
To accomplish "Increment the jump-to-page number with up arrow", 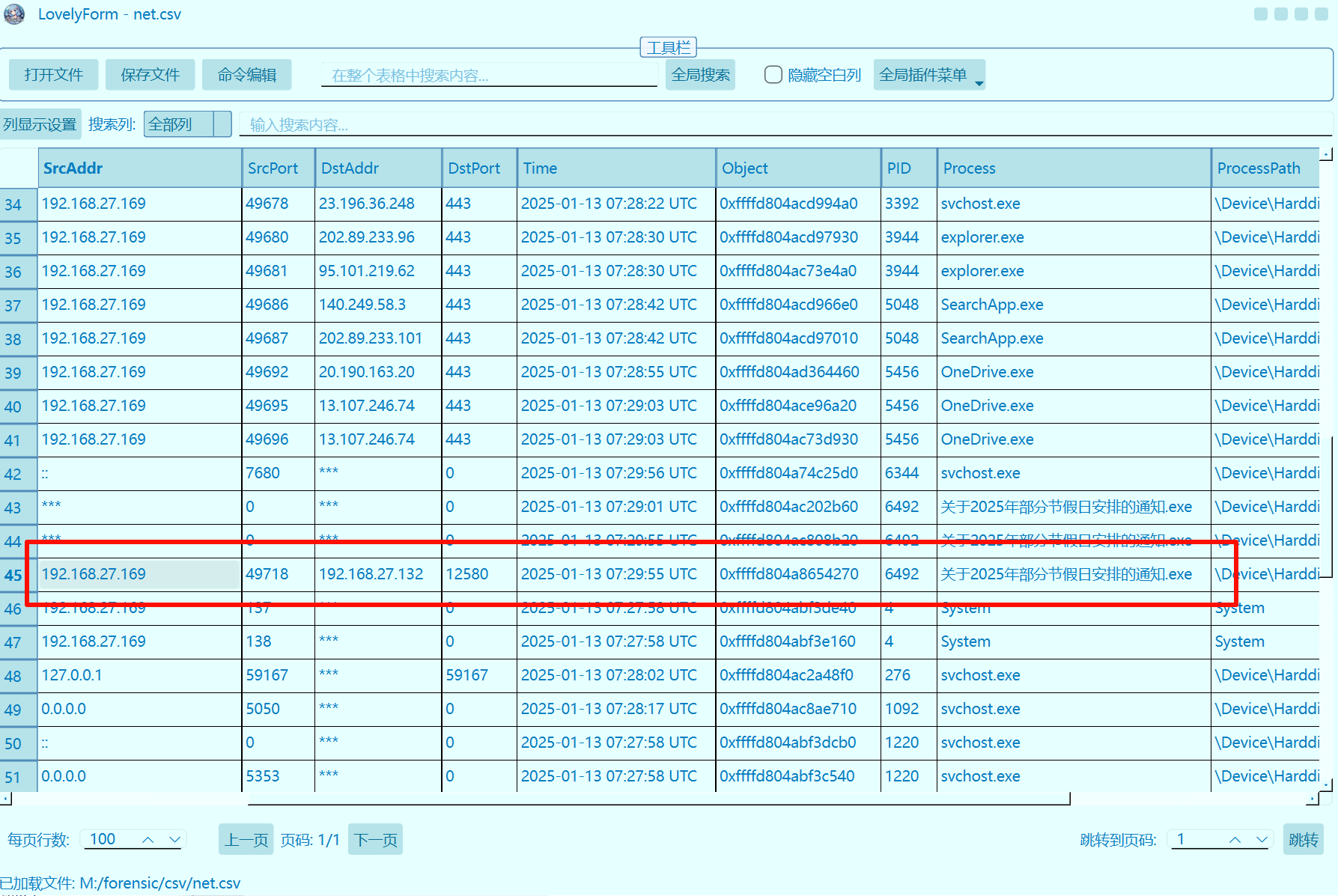I will pos(1235,840).
